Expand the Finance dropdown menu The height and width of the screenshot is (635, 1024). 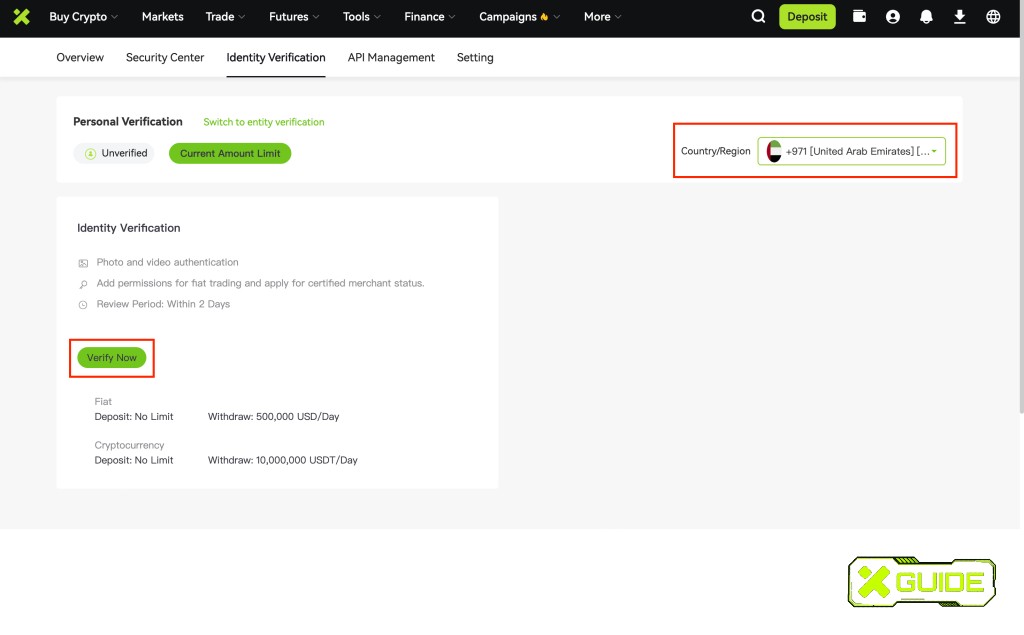click(430, 17)
